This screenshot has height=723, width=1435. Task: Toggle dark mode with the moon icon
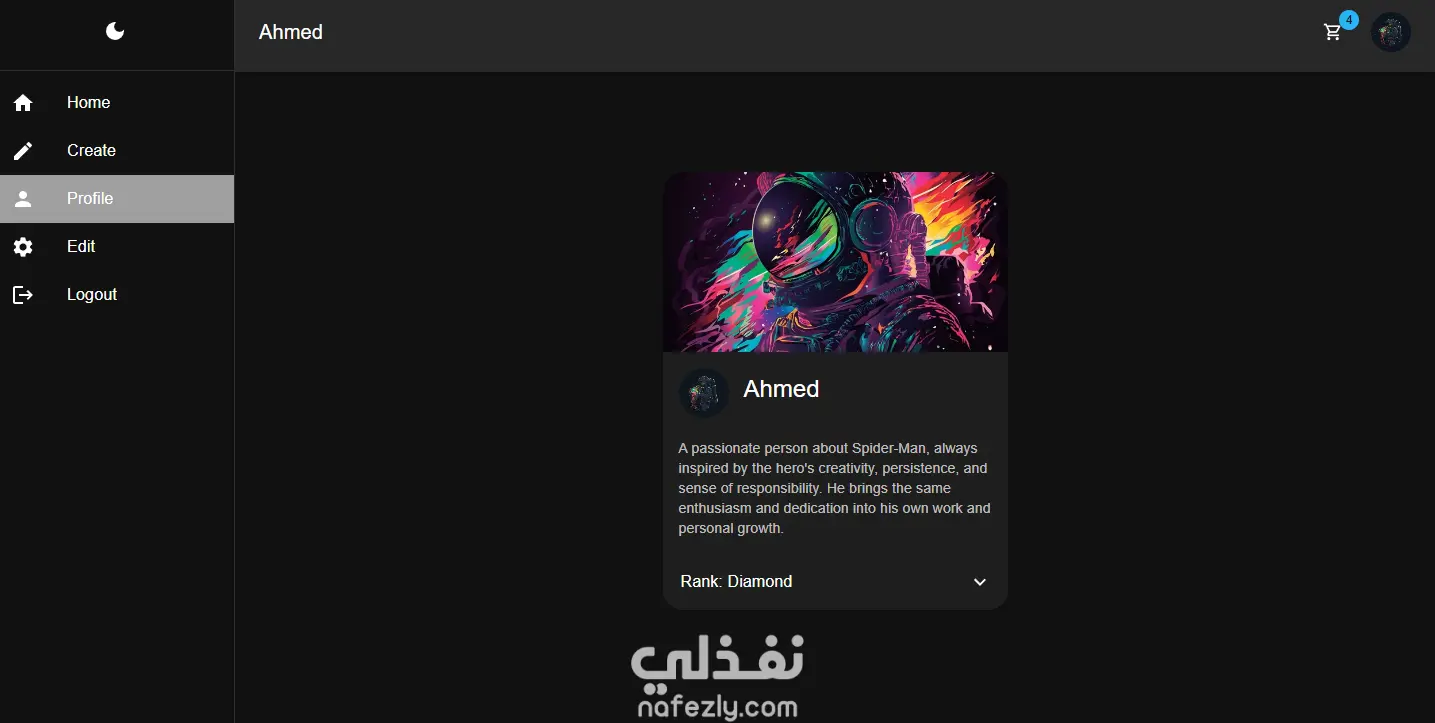pyautogui.click(x=115, y=32)
